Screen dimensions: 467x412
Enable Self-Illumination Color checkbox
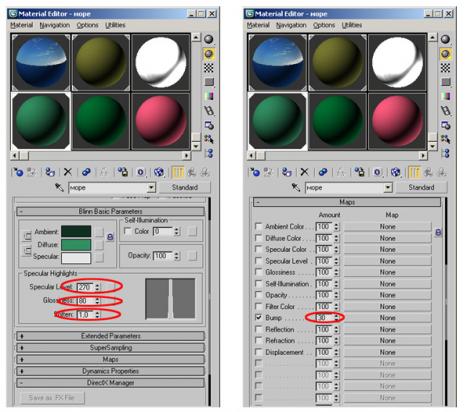127,231
